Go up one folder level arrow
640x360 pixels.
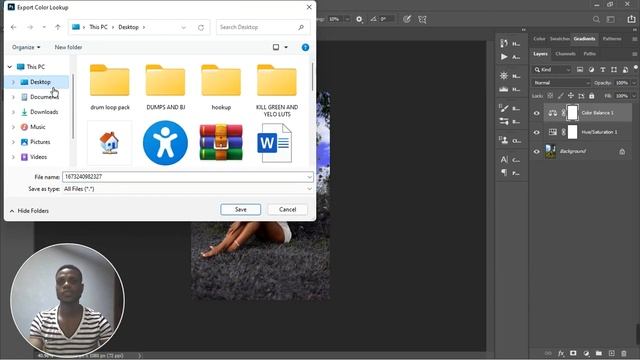(x=58, y=27)
